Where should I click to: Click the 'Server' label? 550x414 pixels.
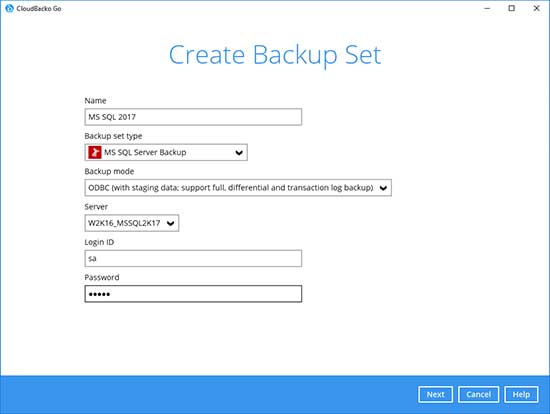[x=96, y=207]
